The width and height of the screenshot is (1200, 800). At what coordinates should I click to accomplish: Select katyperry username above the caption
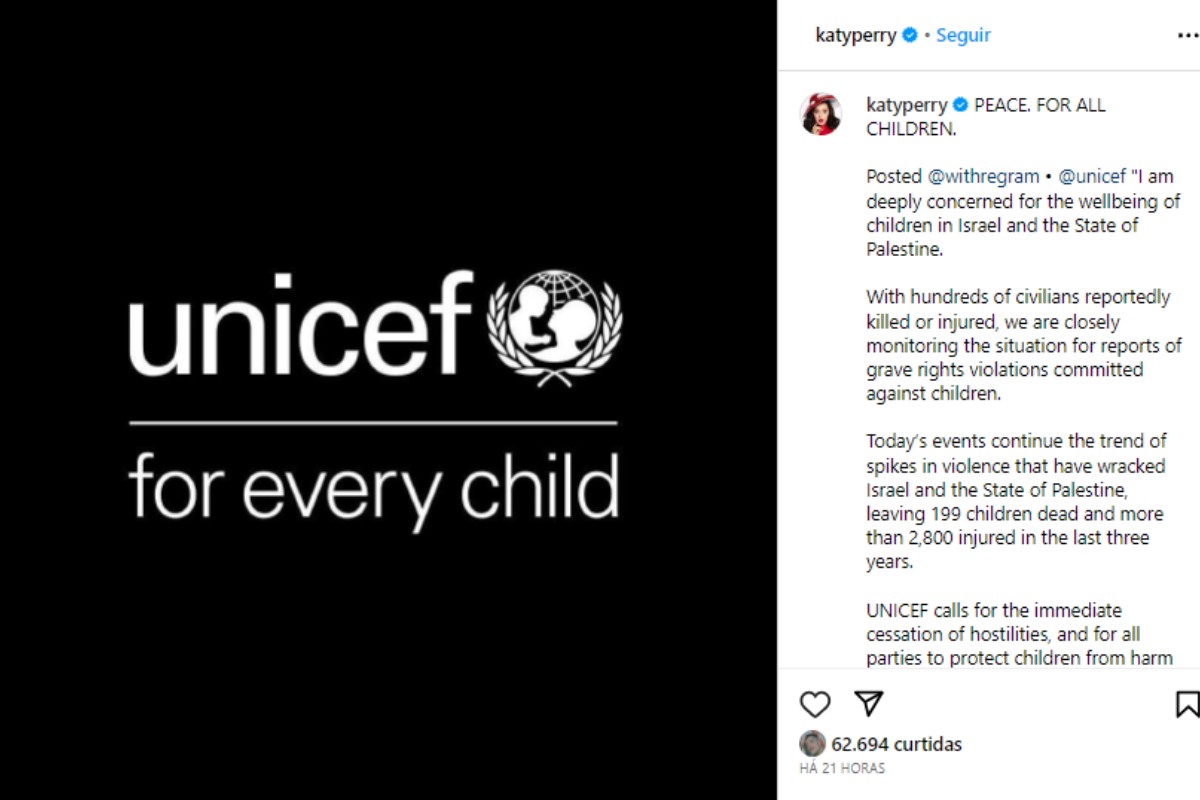click(x=906, y=103)
